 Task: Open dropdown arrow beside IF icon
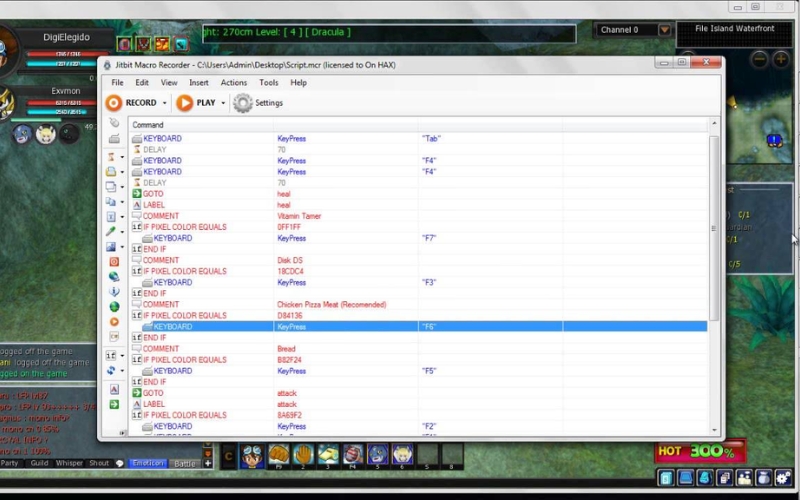pos(122,356)
